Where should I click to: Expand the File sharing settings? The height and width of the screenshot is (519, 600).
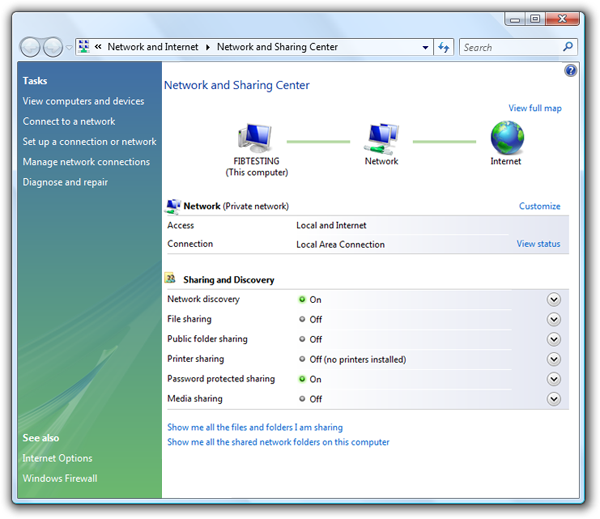point(554,319)
